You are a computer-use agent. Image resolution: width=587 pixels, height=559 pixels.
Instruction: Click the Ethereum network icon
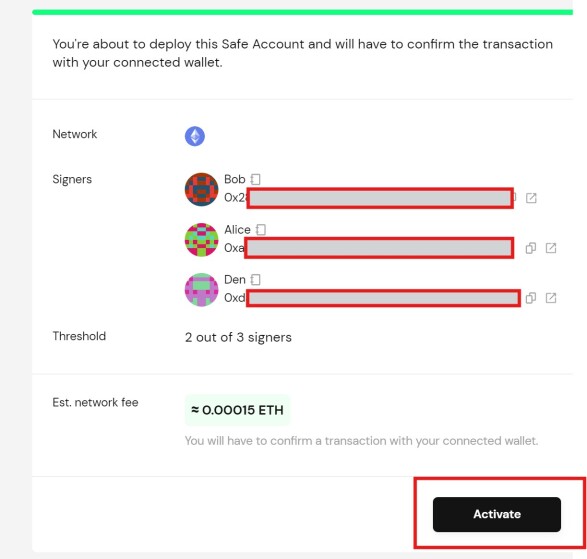(x=195, y=136)
